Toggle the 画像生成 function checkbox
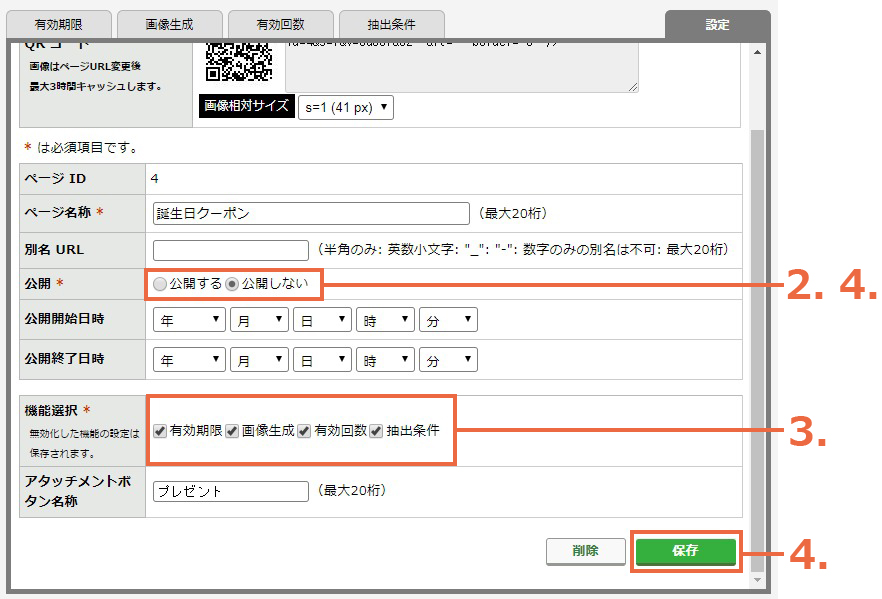This screenshot has width=882, height=599. click(x=232, y=431)
